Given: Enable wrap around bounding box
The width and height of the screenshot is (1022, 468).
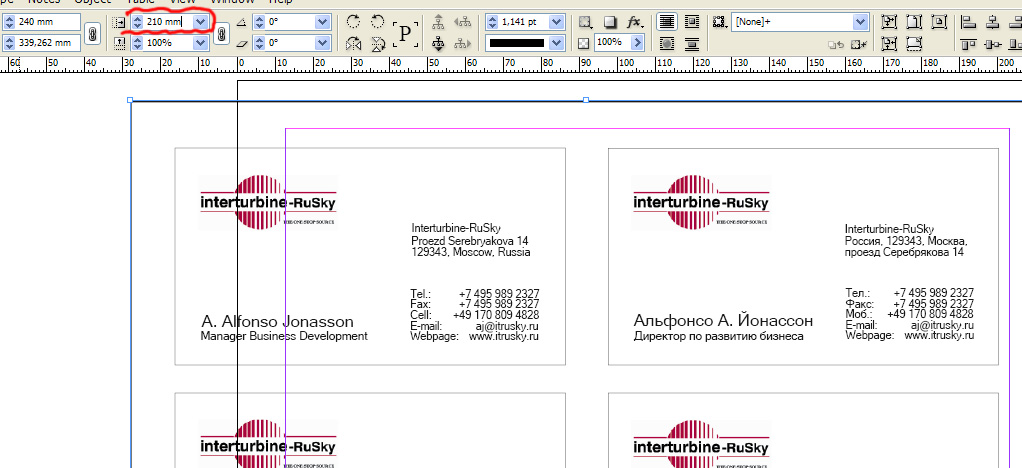Looking at the screenshot, I should point(692,22).
